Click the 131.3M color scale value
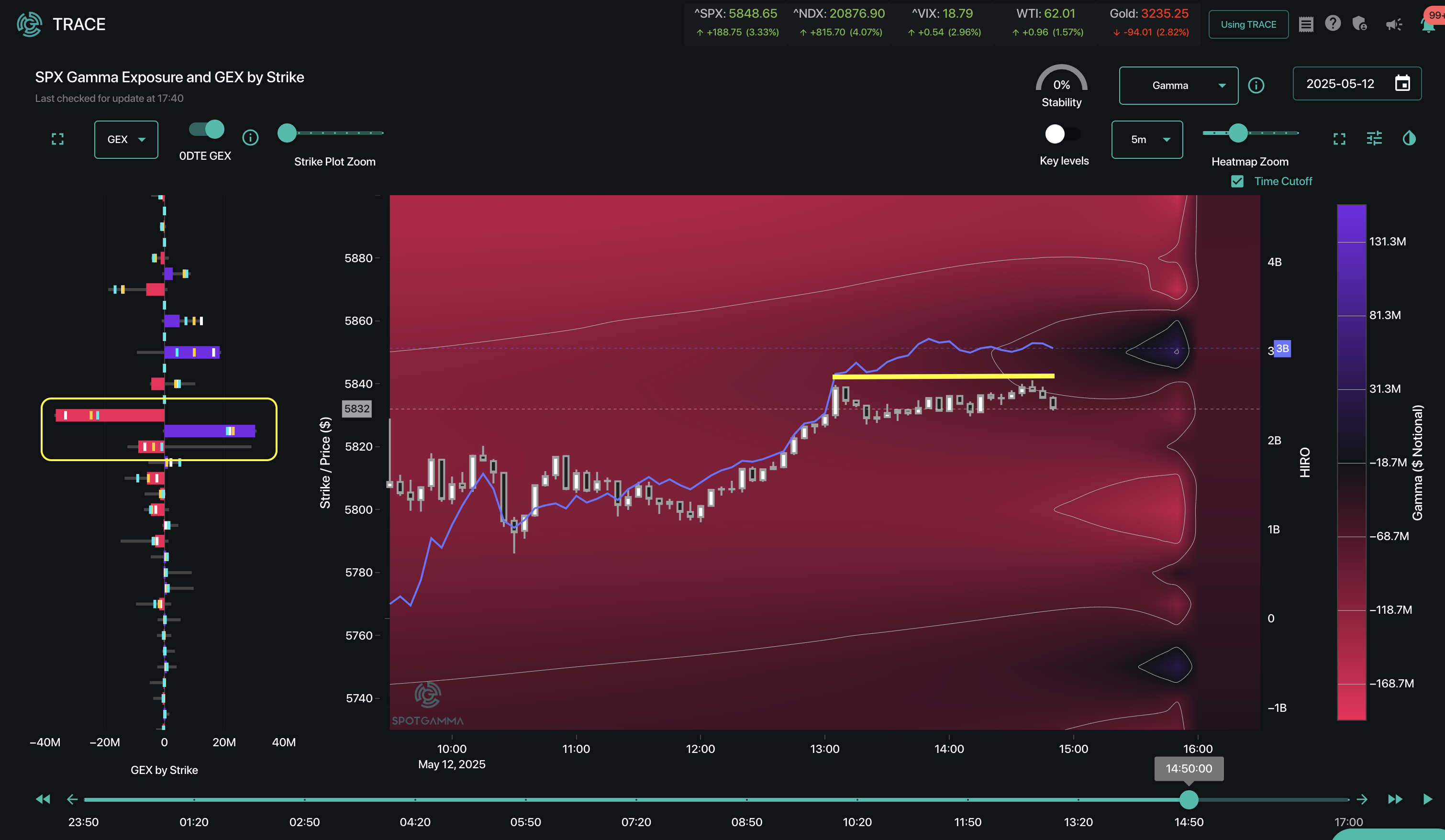Image resolution: width=1445 pixels, height=840 pixels. [x=1387, y=242]
